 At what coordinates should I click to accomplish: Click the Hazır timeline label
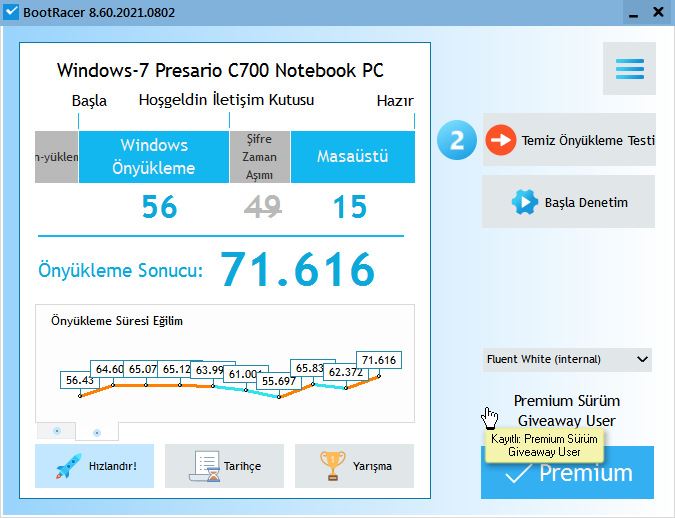pyautogui.click(x=395, y=101)
